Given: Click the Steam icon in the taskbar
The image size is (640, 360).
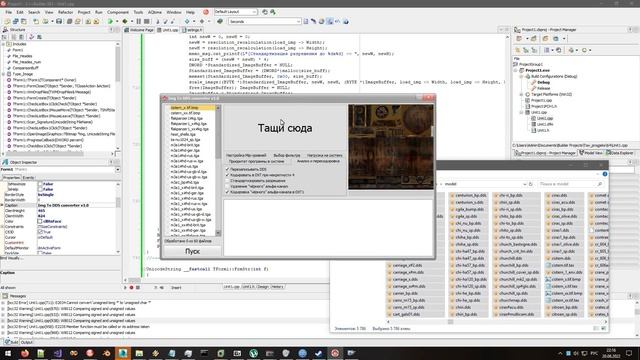Looking at the screenshot, I should coord(318,353).
